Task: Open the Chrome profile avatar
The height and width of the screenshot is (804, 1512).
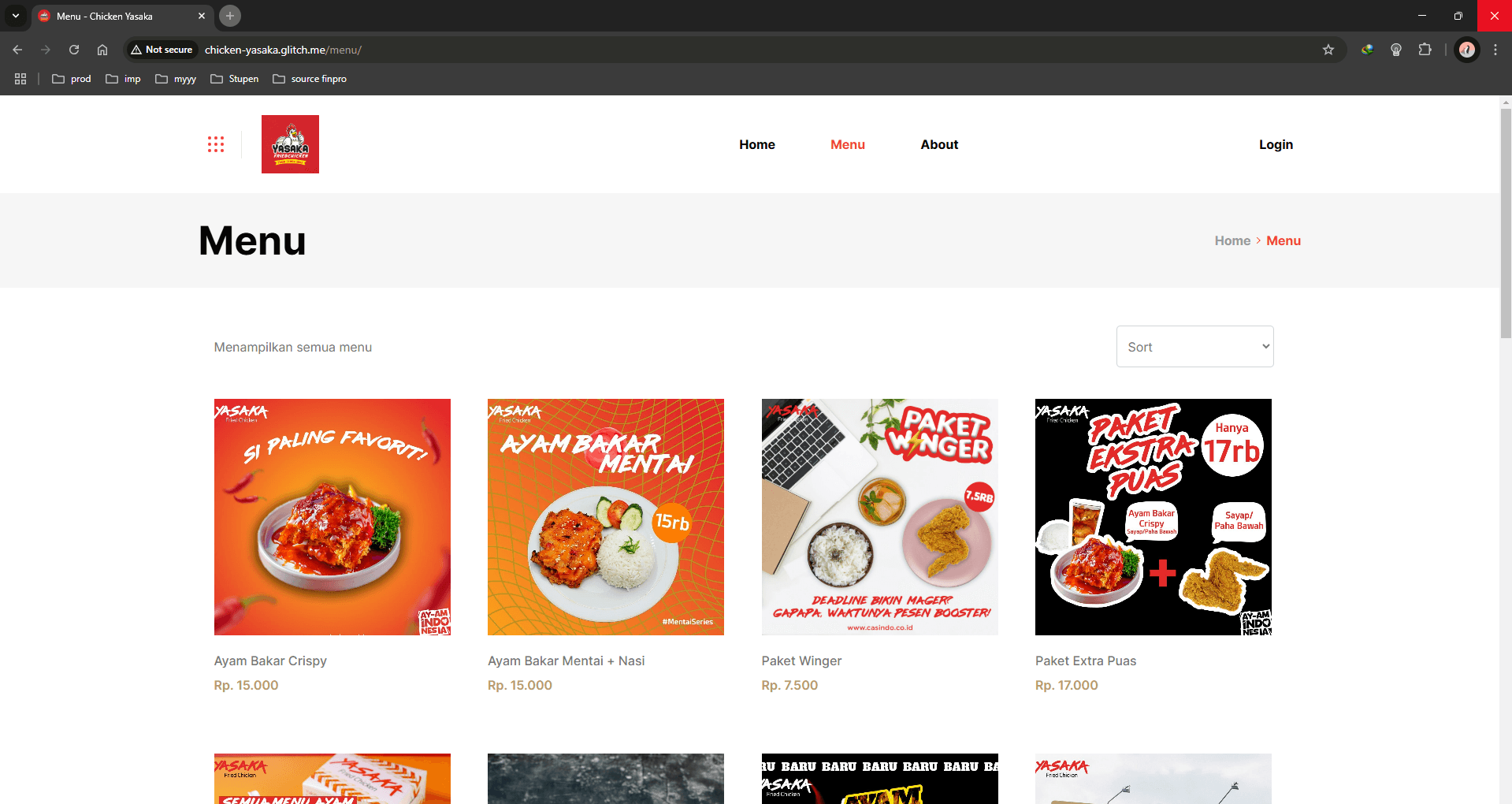Action: tap(1466, 50)
